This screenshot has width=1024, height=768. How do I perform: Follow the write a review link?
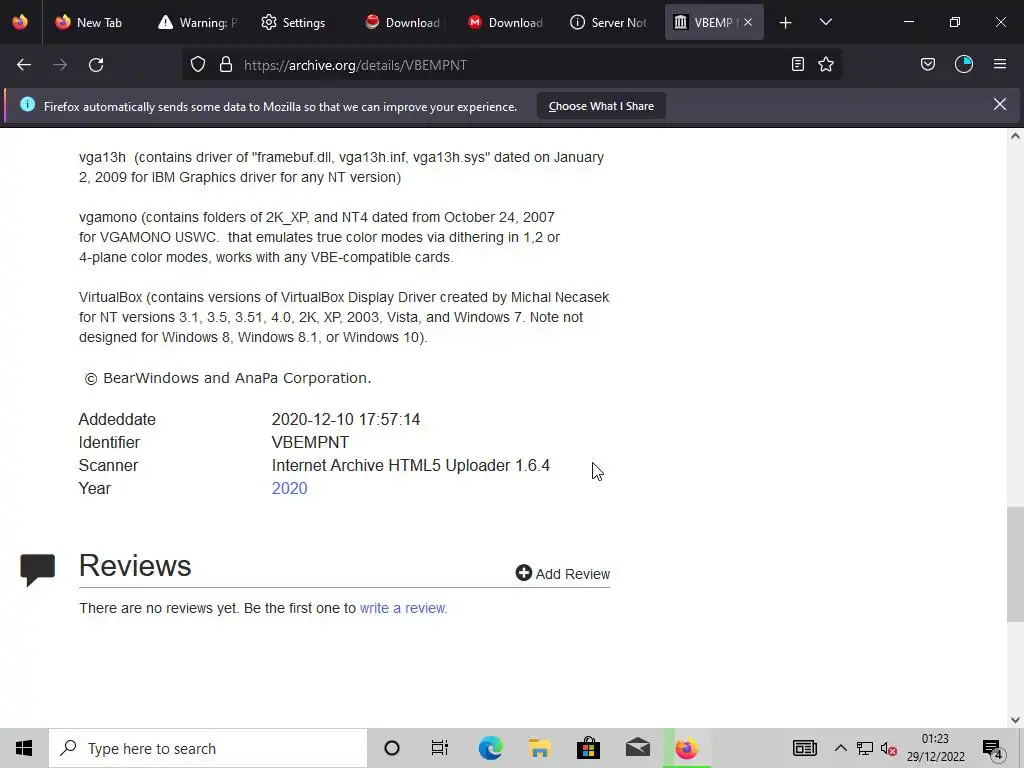point(404,608)
